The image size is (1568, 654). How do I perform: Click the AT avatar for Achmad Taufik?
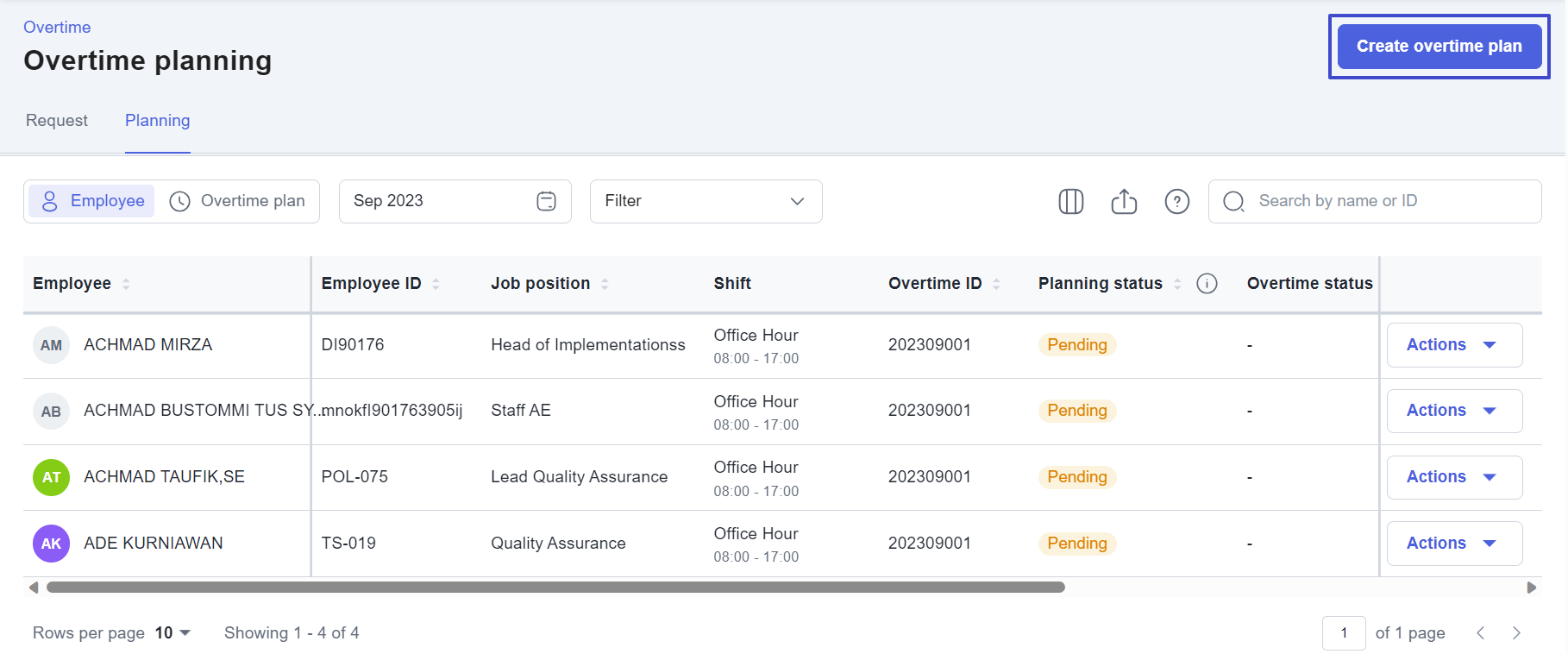pyautogui.click(x=51, y=477)
